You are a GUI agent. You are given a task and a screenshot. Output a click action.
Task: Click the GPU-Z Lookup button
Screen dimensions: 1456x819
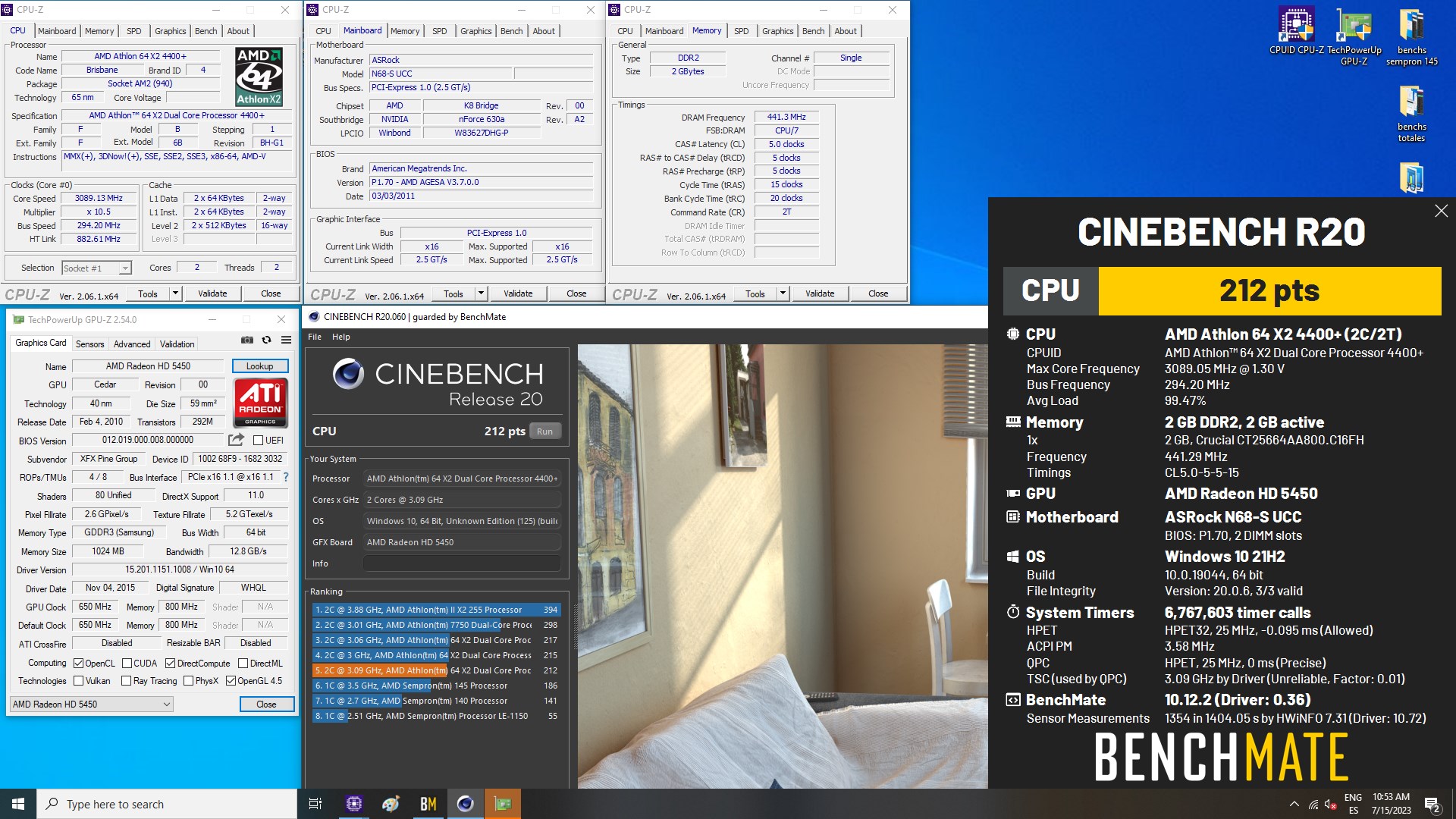pyautogui.click(x=259, y=366)
